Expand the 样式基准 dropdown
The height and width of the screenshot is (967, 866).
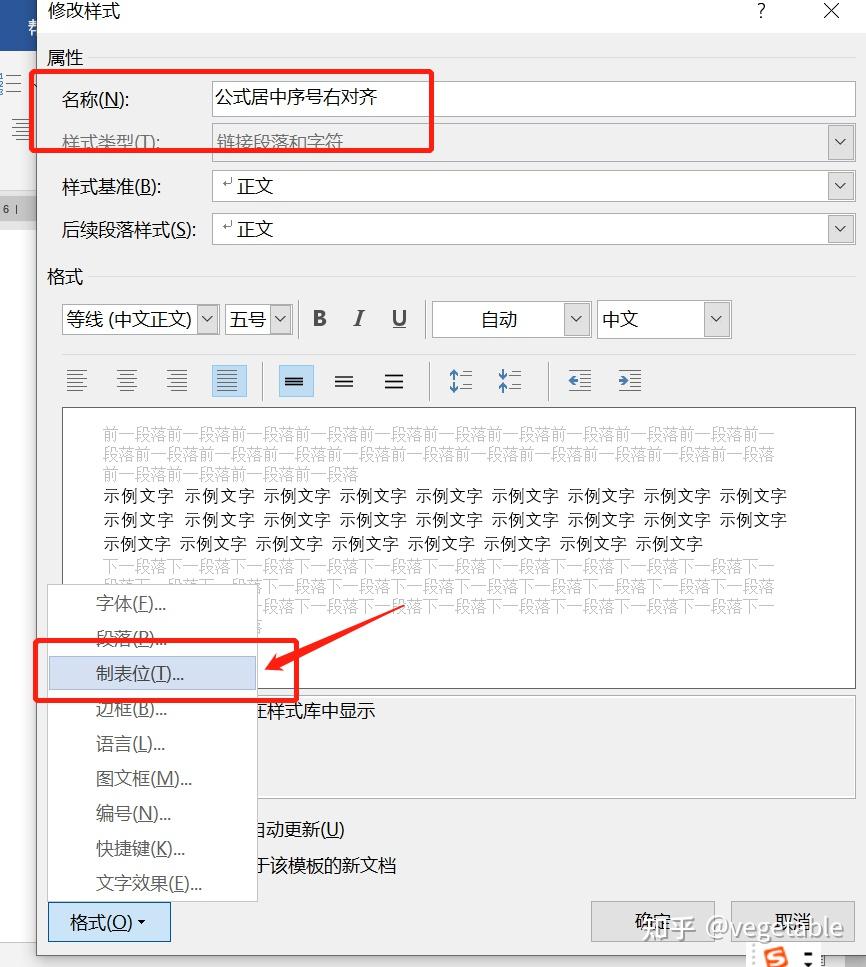click(840, 186)
